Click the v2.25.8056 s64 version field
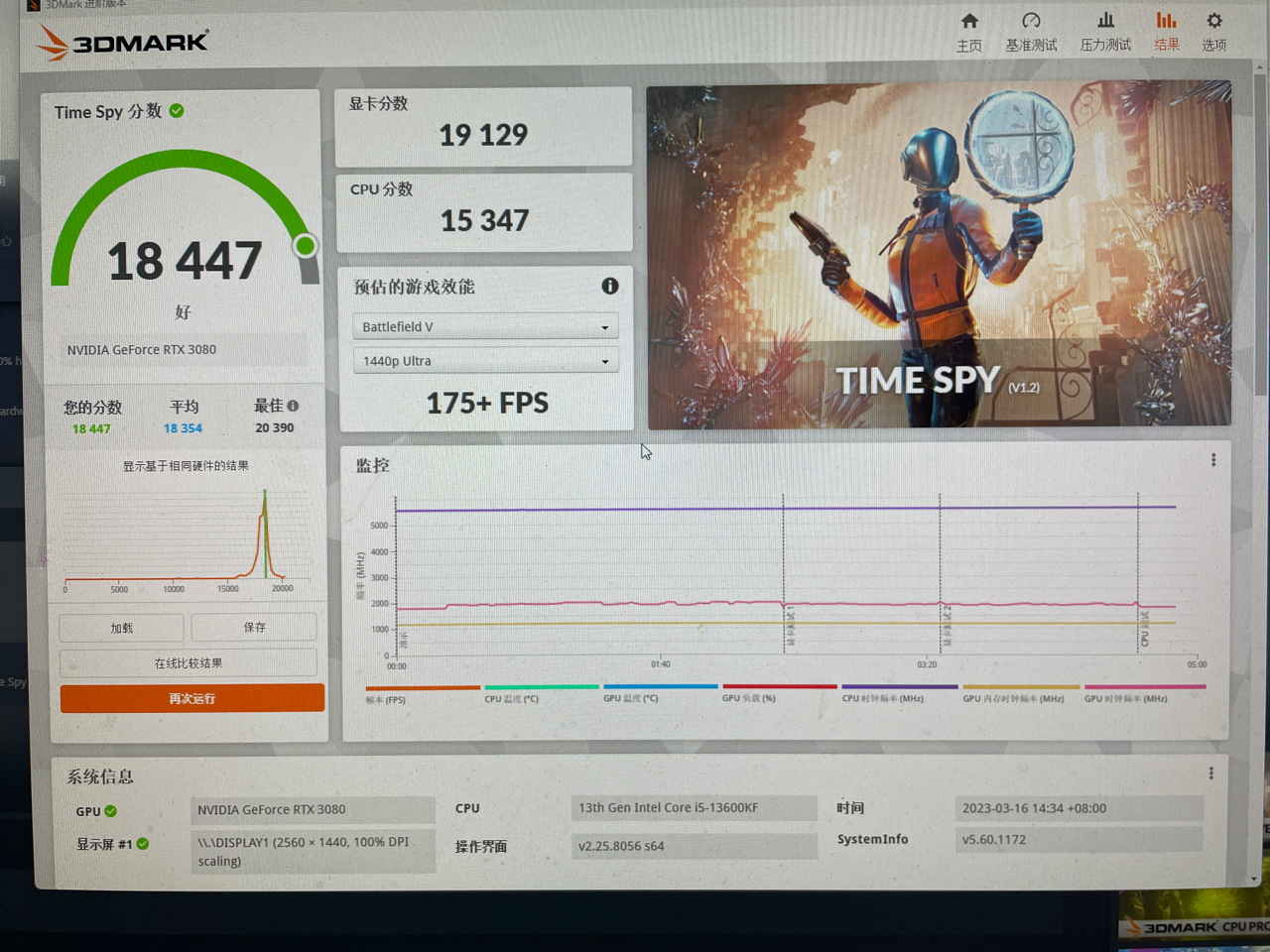 click(x=694, y=846)
